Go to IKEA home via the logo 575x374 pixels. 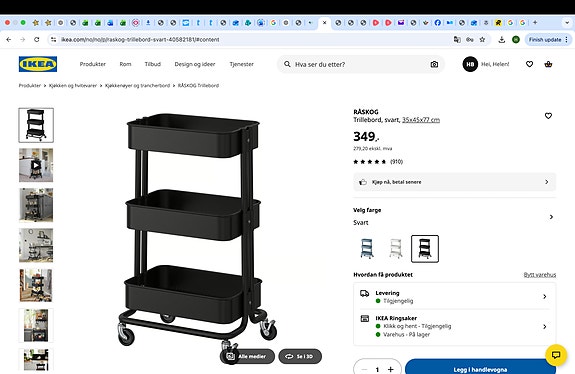[x=38, y=64]
